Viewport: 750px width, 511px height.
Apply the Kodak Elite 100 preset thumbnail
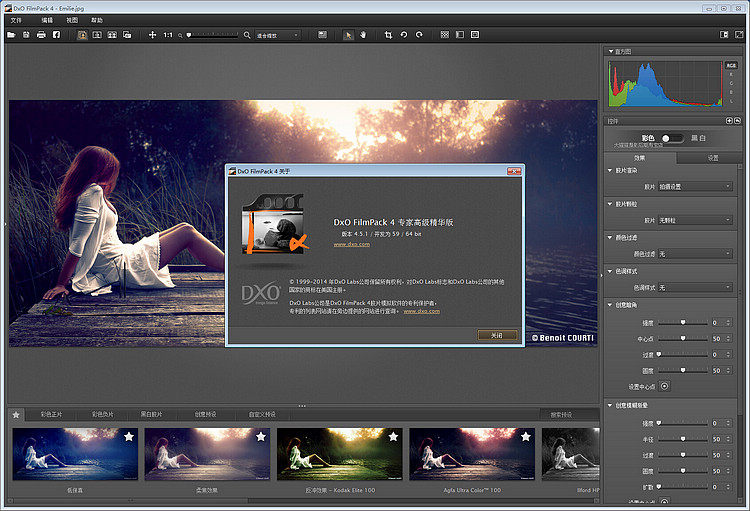click(x=340, y=454)
